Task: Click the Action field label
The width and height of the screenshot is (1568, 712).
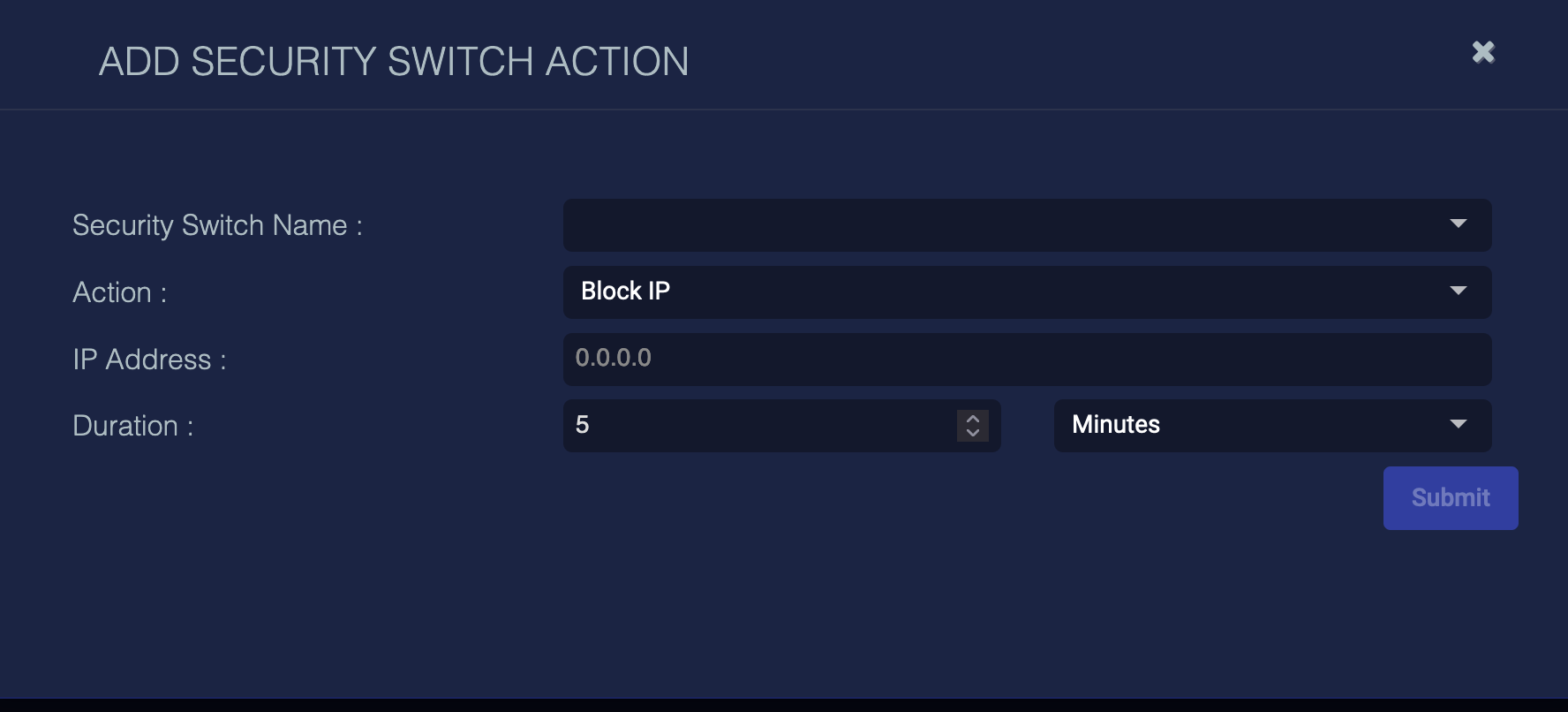Action: coord(119,293)
